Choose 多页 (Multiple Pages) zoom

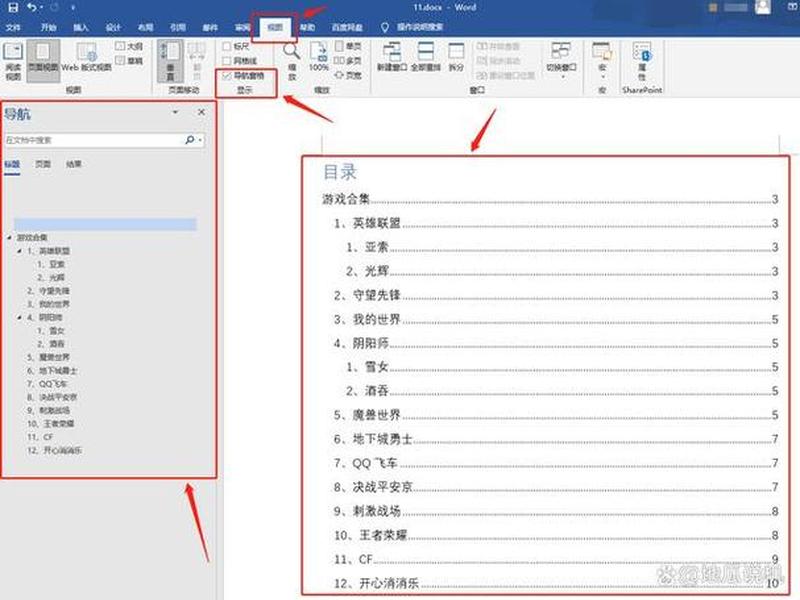pyautogui.click(x=348, y=61)
